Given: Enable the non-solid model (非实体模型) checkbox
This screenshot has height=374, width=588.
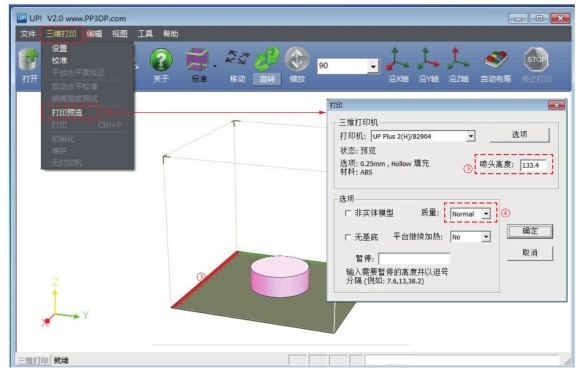Looking at the screenshot, I should [348, 213].
